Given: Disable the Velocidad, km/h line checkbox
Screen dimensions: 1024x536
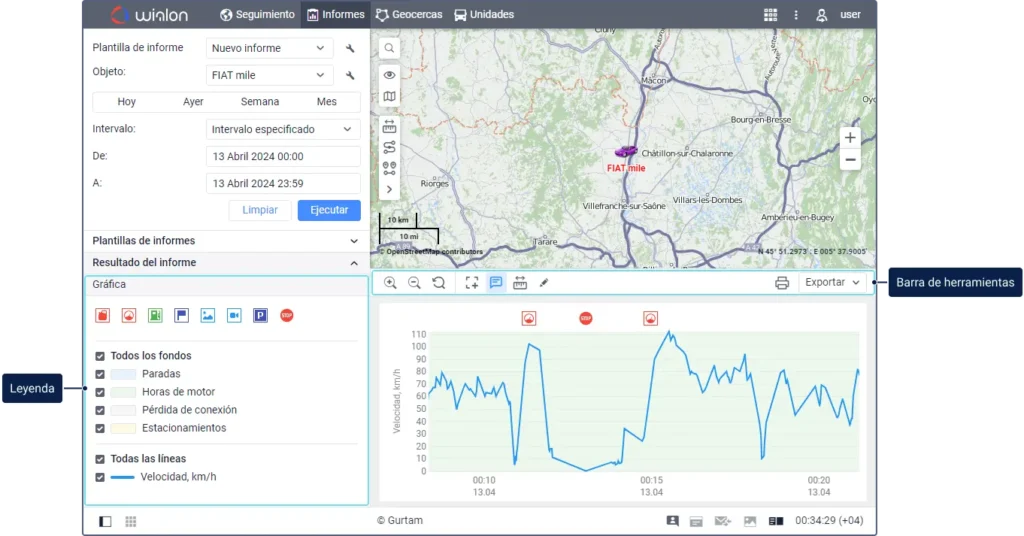Looking at the screenshot, I should 100,477.
